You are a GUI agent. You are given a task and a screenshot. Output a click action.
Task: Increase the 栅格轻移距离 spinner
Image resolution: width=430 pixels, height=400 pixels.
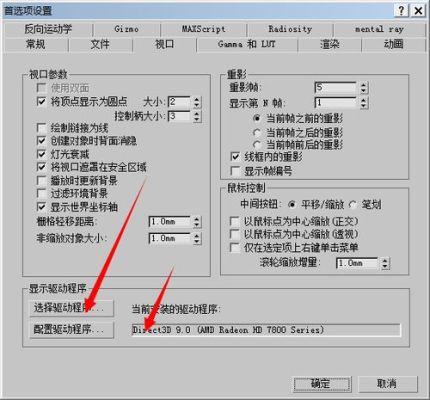pos(197,219)
